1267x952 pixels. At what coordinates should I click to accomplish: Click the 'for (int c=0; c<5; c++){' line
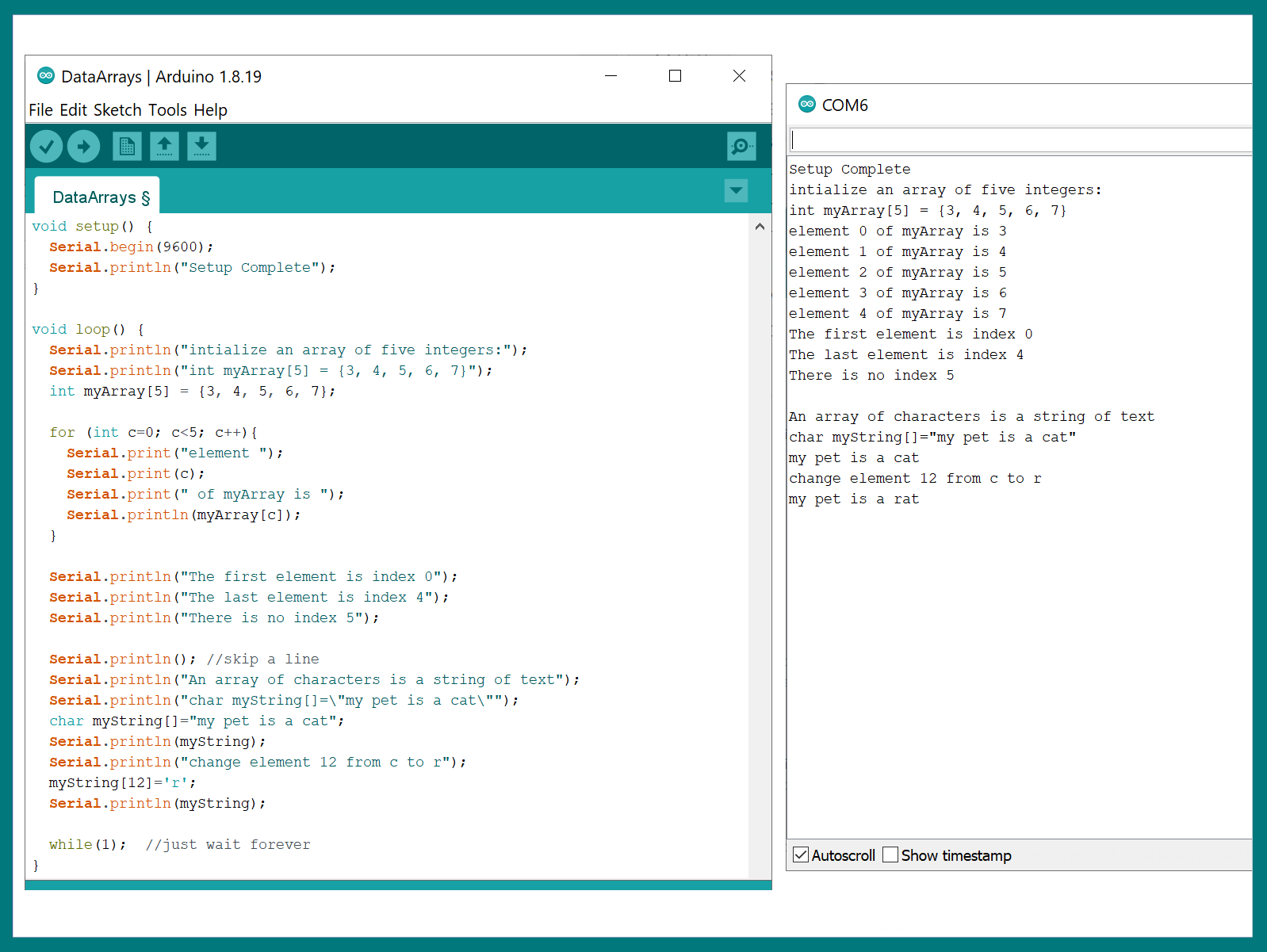click(153, 433)
